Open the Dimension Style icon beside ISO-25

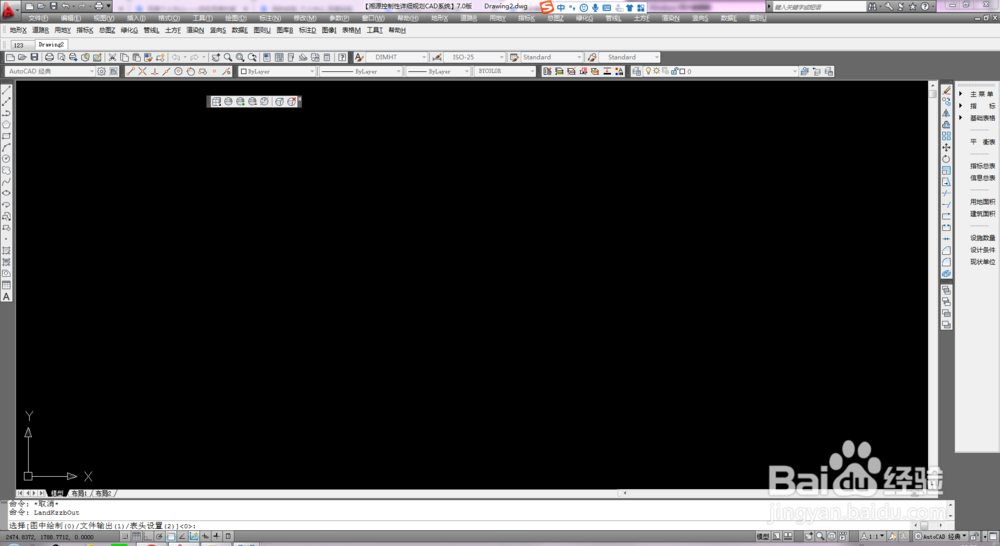(x=437, y=57)
